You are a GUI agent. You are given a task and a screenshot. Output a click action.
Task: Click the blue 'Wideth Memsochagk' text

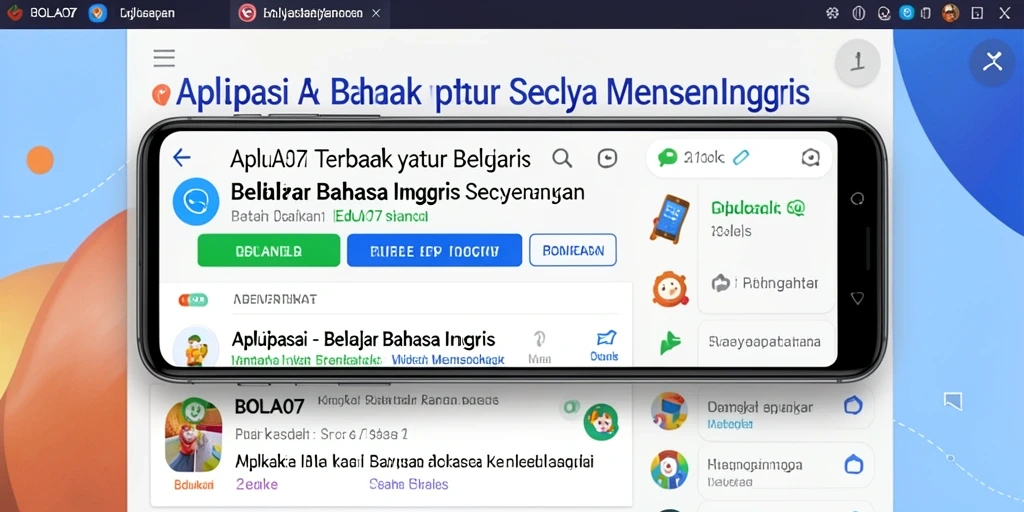[448, 359]
